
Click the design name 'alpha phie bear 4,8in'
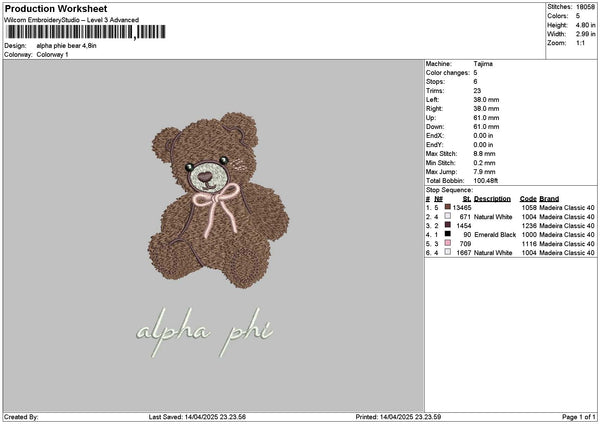(67, 46)
